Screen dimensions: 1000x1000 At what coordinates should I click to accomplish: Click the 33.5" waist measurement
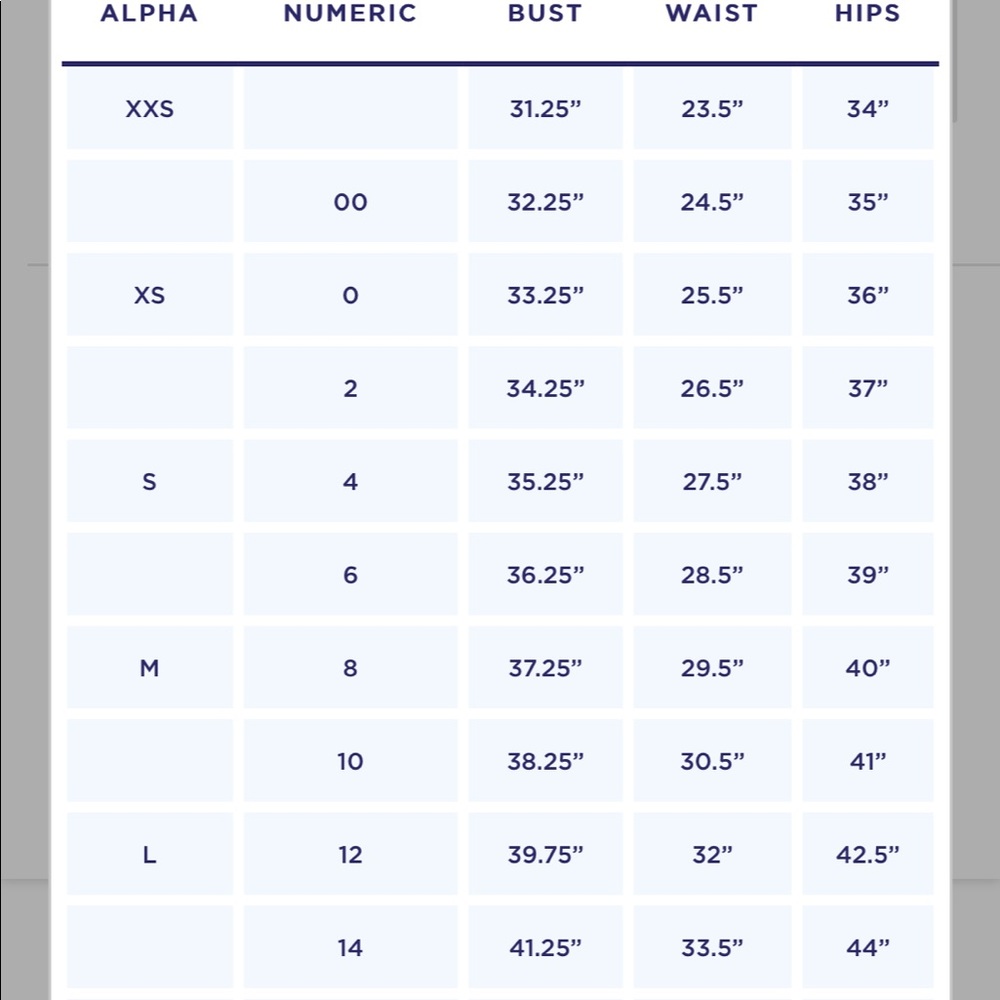tap(712, 946)
